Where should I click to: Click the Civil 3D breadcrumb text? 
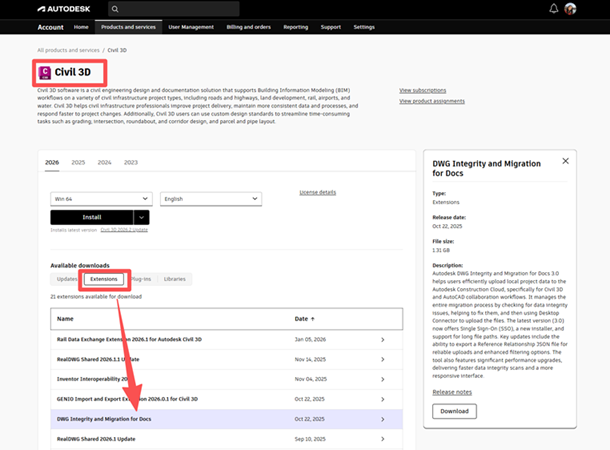(x=117, y=50)
